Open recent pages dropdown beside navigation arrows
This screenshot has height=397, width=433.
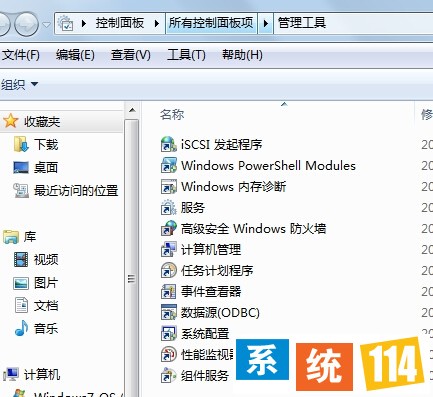tap(47, 24)
